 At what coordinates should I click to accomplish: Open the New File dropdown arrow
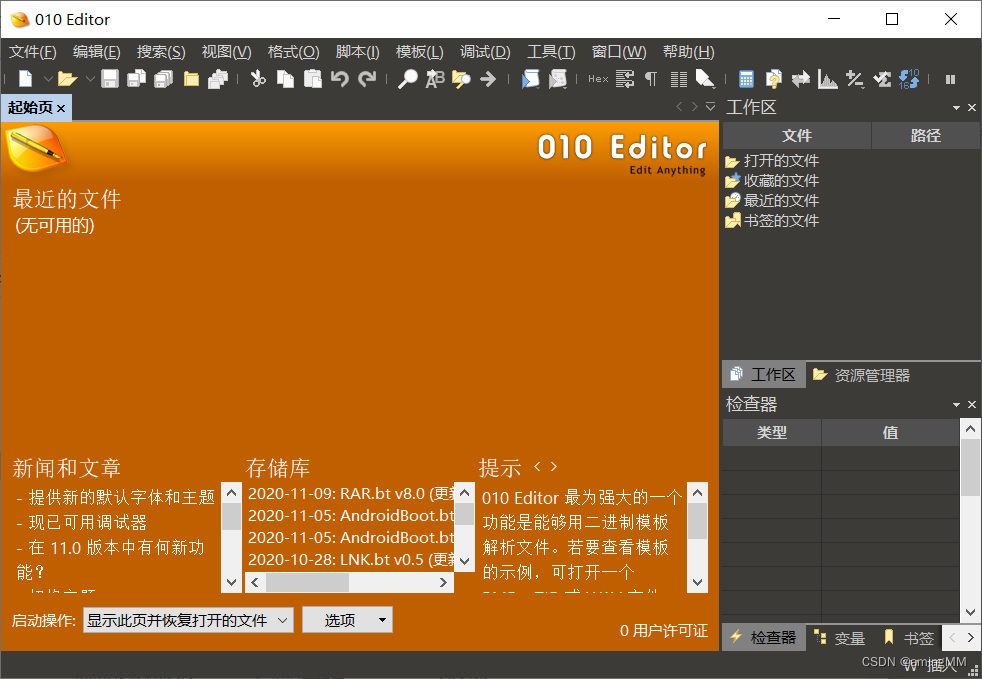48,79
